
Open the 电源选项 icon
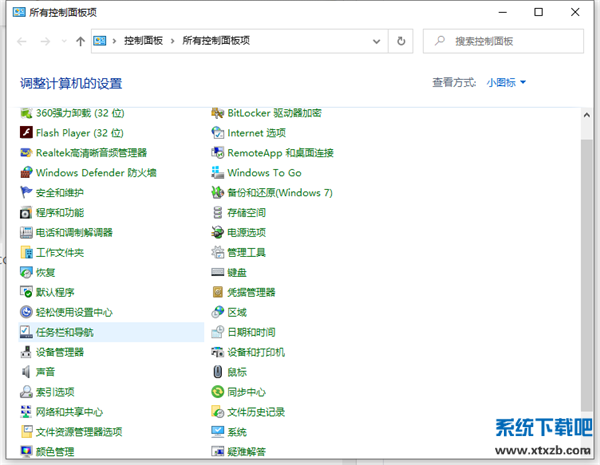[218, 232]
